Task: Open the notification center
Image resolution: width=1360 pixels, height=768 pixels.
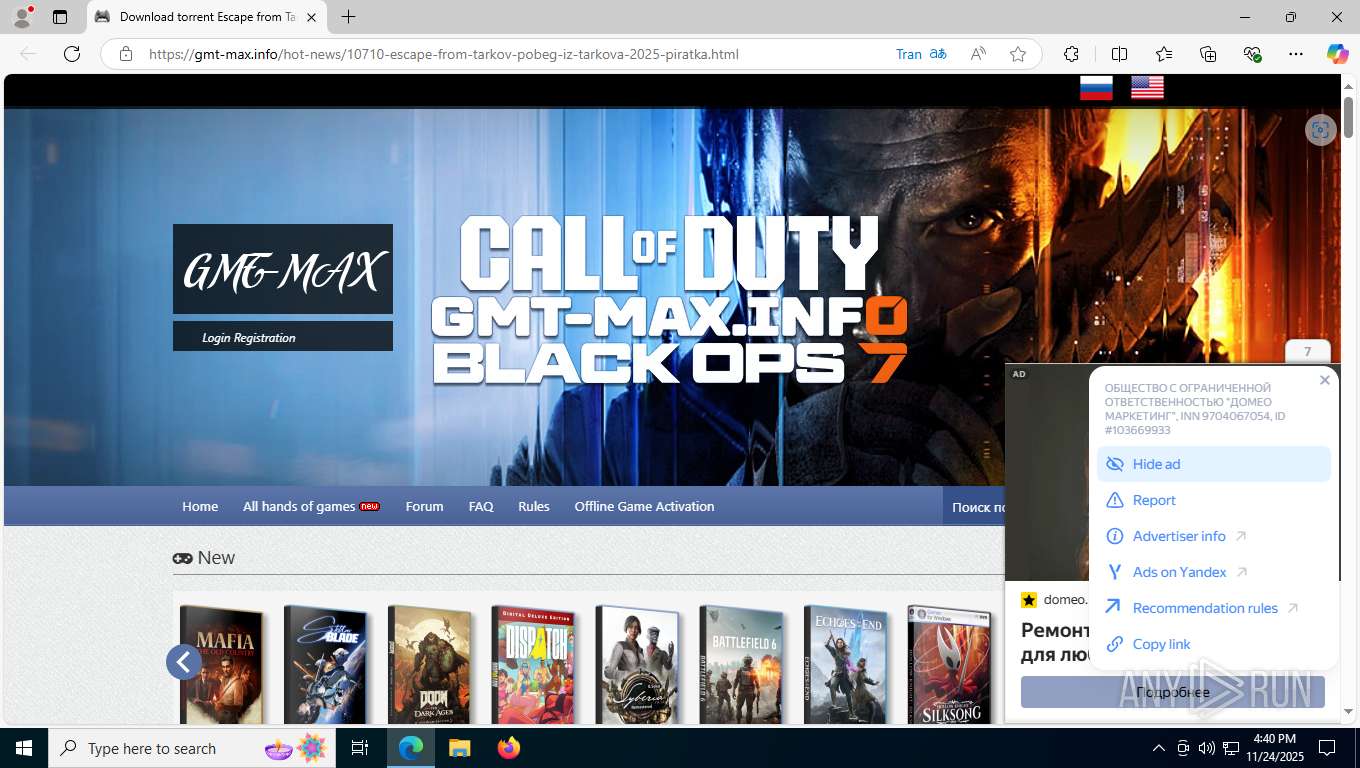Action: click(x=1327, y=748)
